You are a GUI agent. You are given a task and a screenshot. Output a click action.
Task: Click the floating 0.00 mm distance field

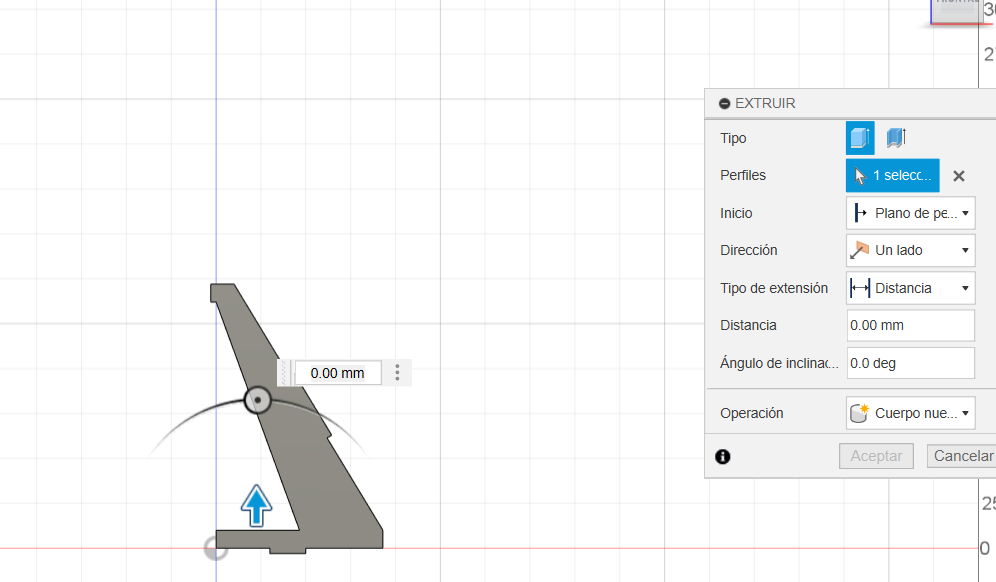pyautogui.click(x=338, y=373)
